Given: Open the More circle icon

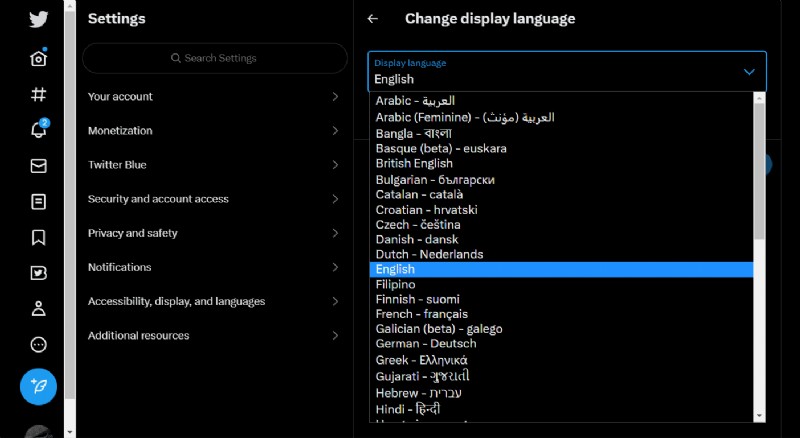Looking at the screenshot, I should point(38,345).
